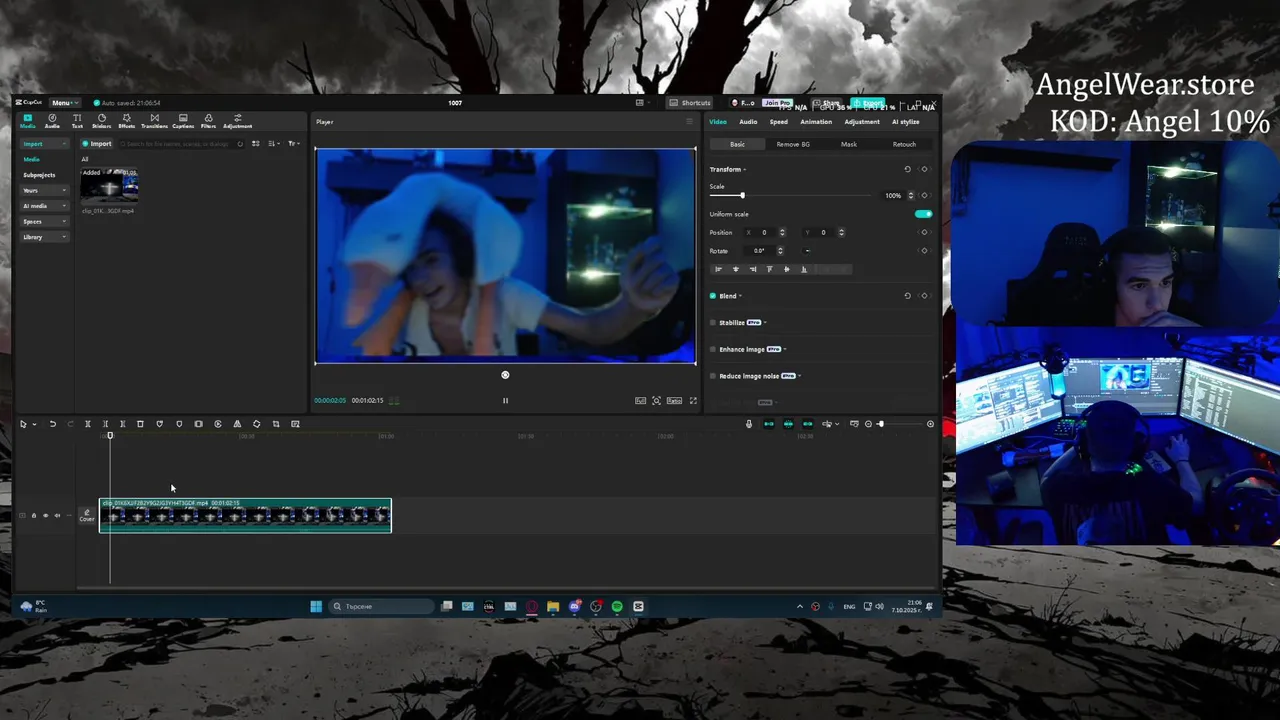This screenshot has height=720, width=1280.
Task: Pause playback with the player pause button
Action: [505, 400]
